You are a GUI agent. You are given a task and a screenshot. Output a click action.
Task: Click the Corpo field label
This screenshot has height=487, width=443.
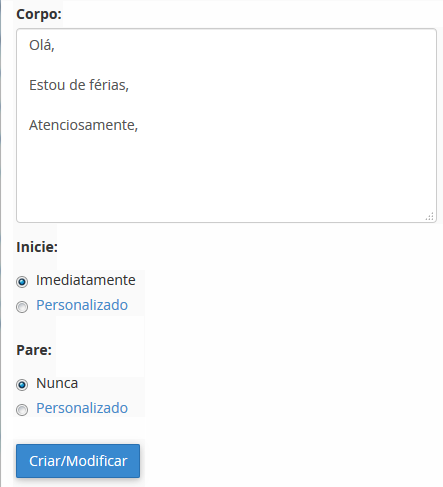39,14
